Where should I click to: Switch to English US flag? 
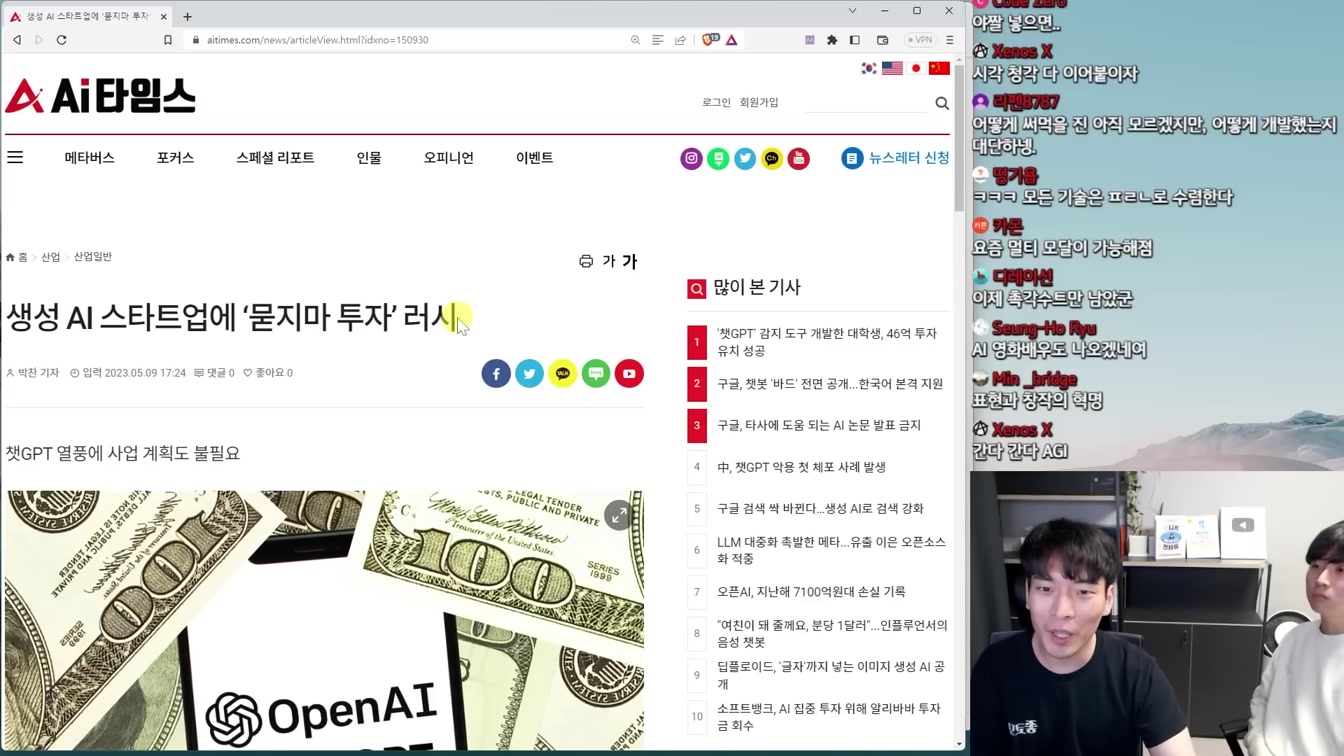click(892, 68)
